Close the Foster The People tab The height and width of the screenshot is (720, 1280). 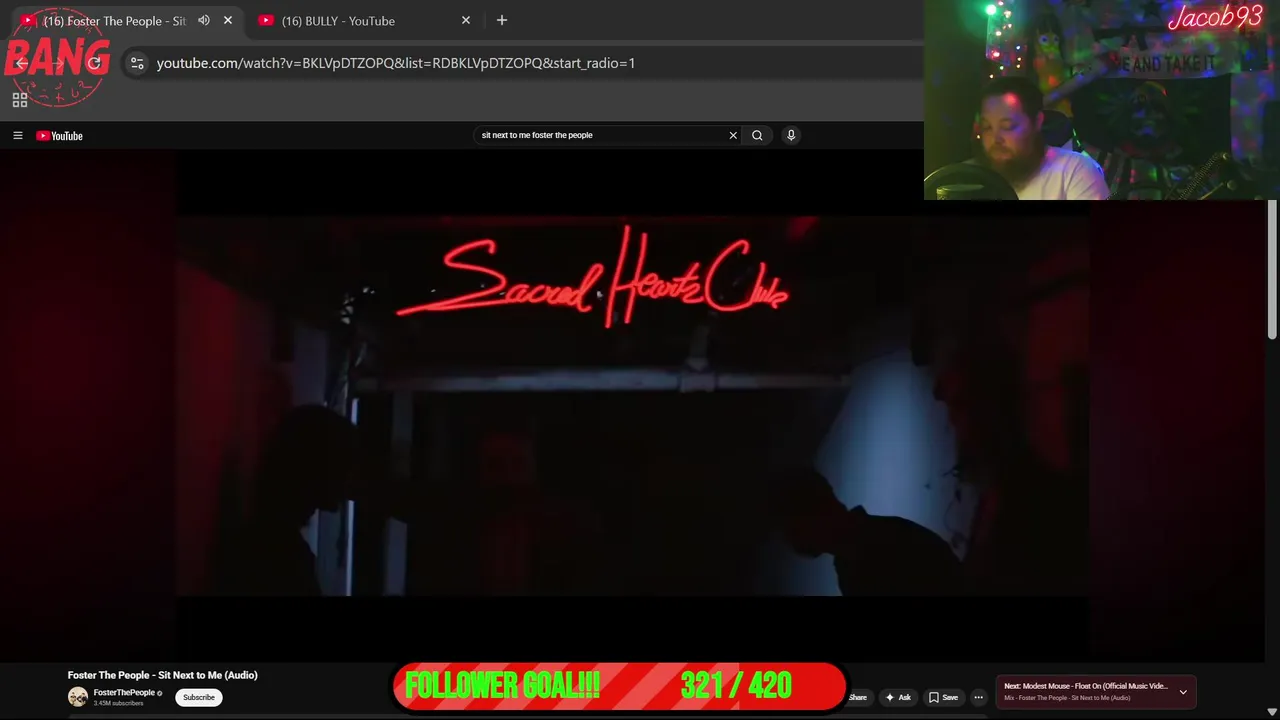click(228, 20)
